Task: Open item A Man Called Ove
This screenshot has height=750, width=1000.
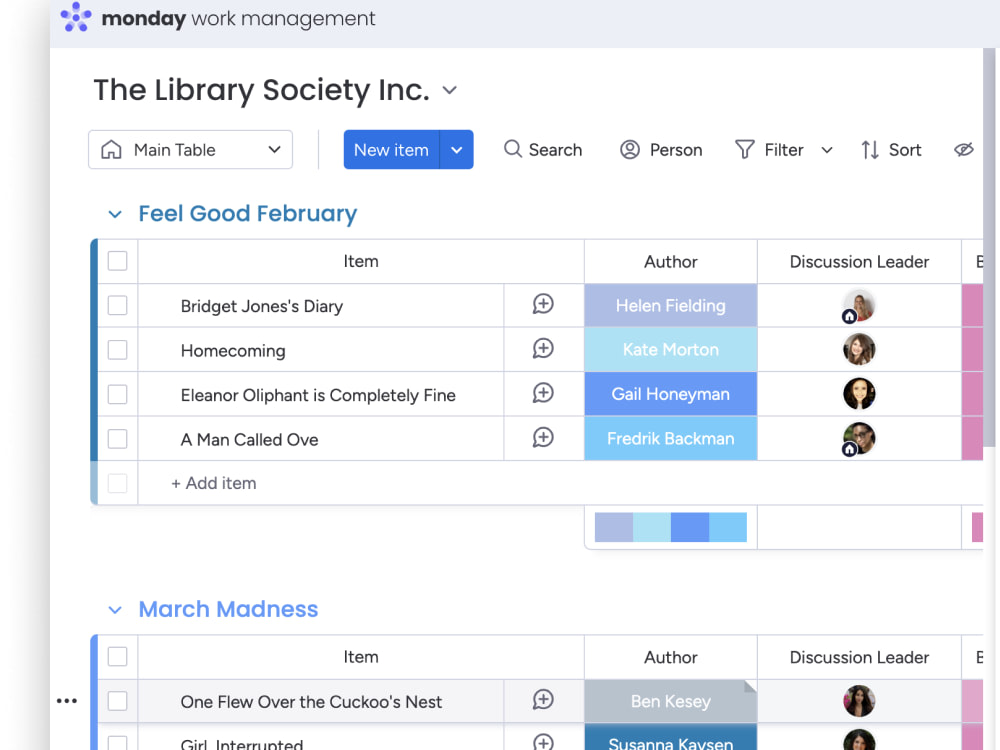Action: click(x=249, y=439)
